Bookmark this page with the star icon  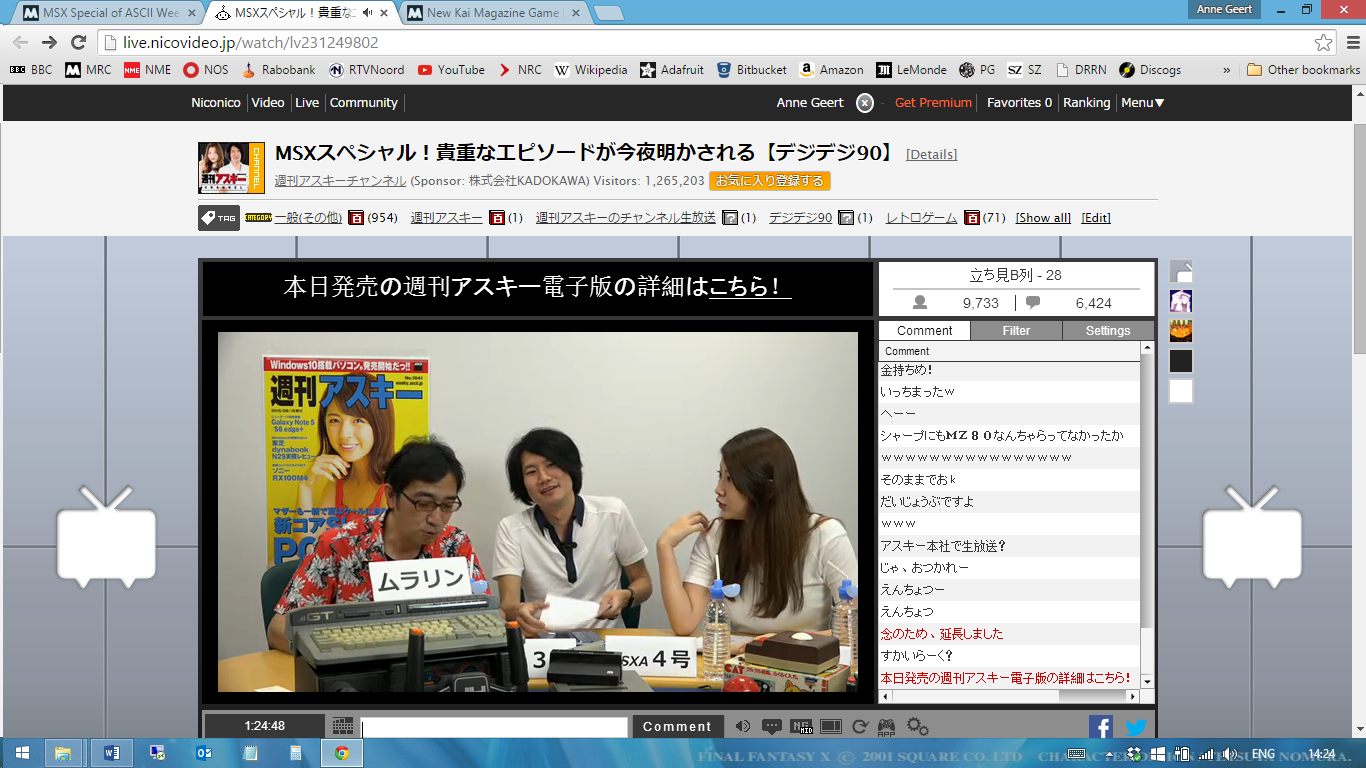coord(1324,43)
